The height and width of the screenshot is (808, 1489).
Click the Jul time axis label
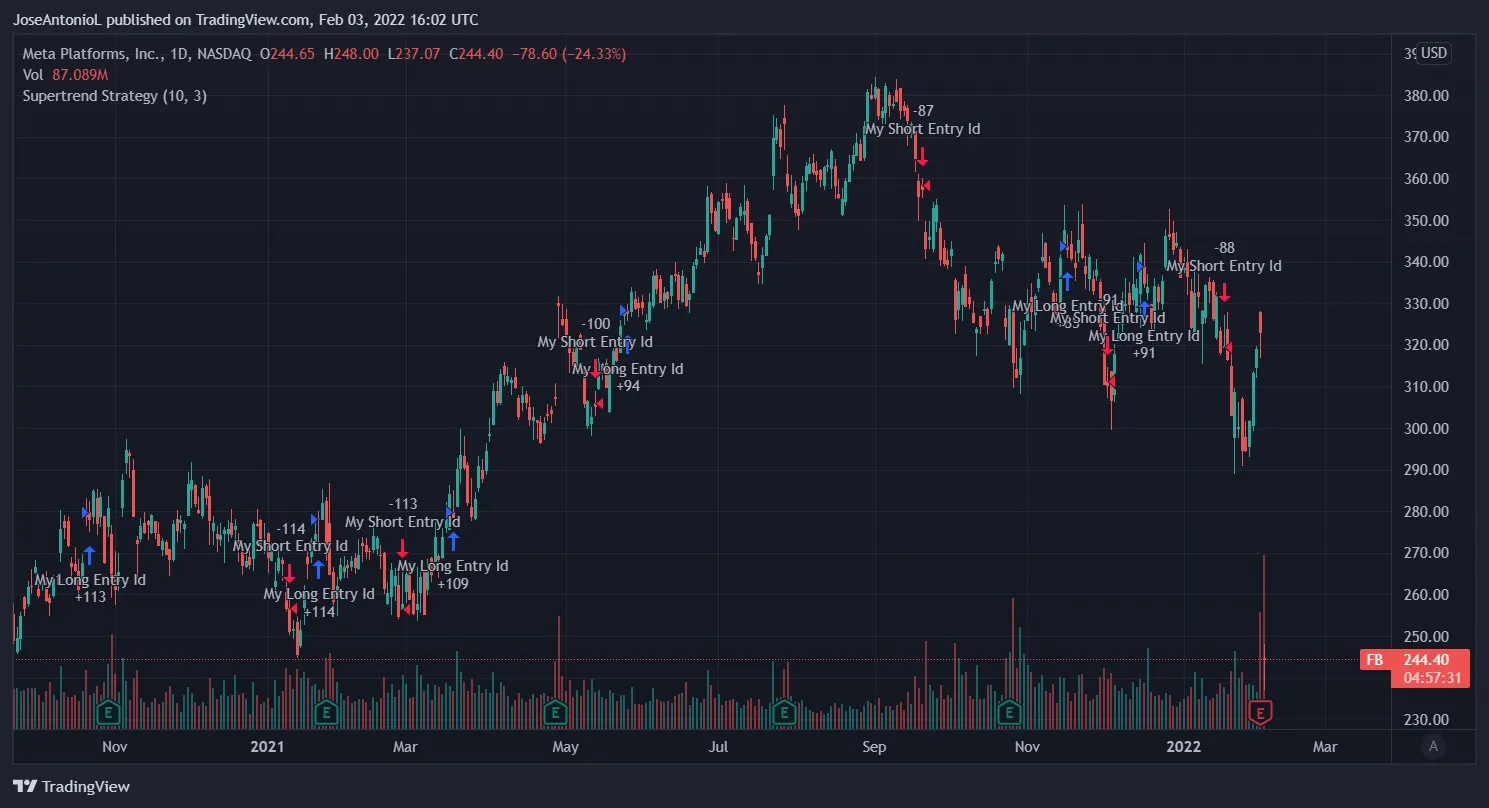[719, 746]
